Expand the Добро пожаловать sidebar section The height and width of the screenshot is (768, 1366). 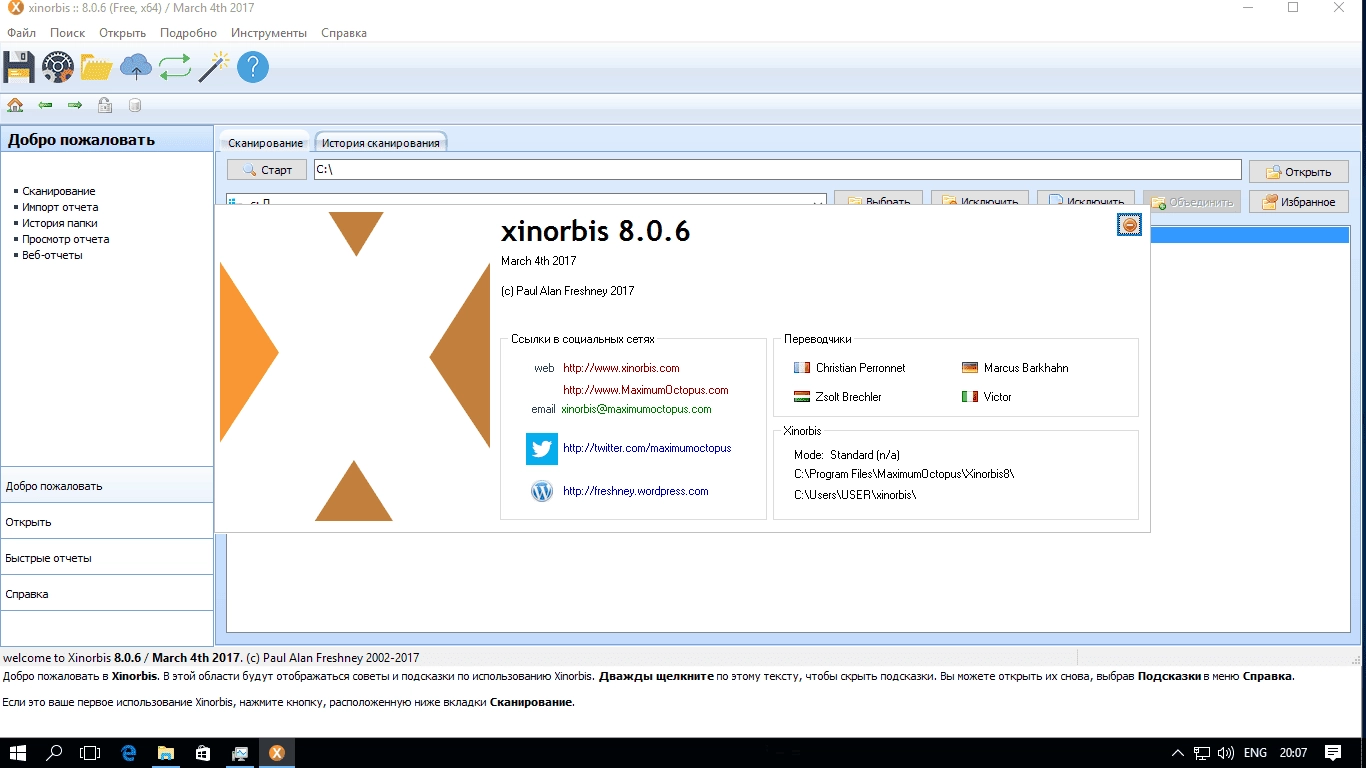tap(107, 485)
